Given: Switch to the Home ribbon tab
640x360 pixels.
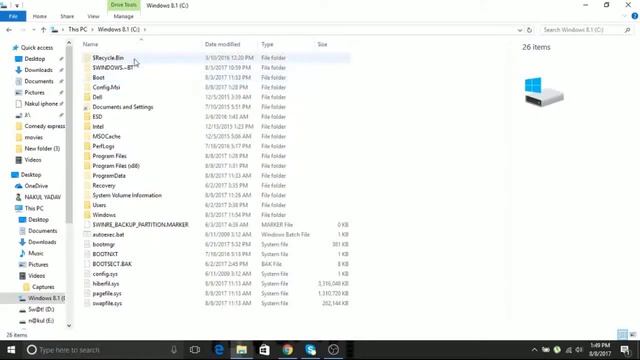Looking at the screenshot, I should click(x=40, y=16).
